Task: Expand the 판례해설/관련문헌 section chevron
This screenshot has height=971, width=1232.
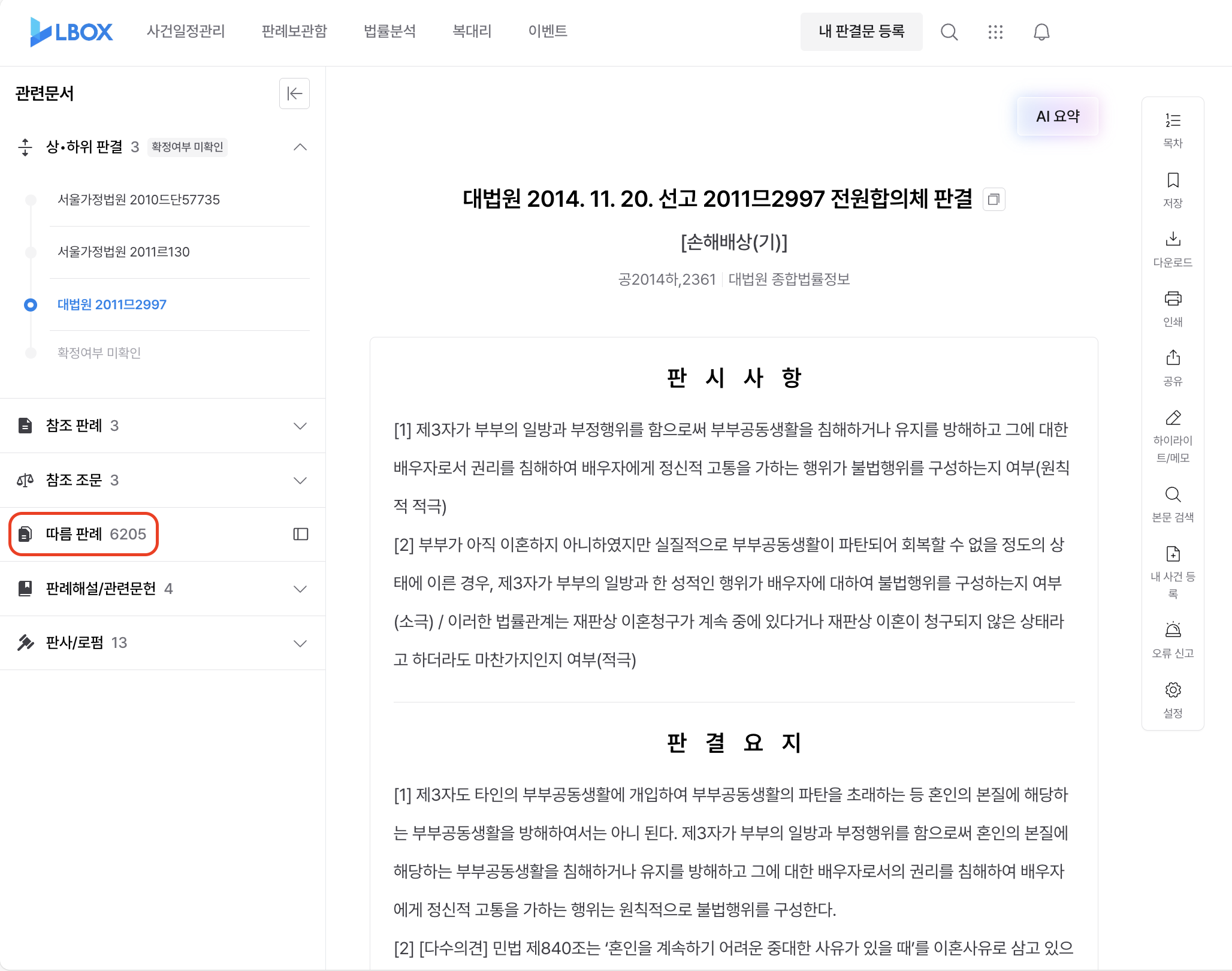Action: tap(300, 589)
